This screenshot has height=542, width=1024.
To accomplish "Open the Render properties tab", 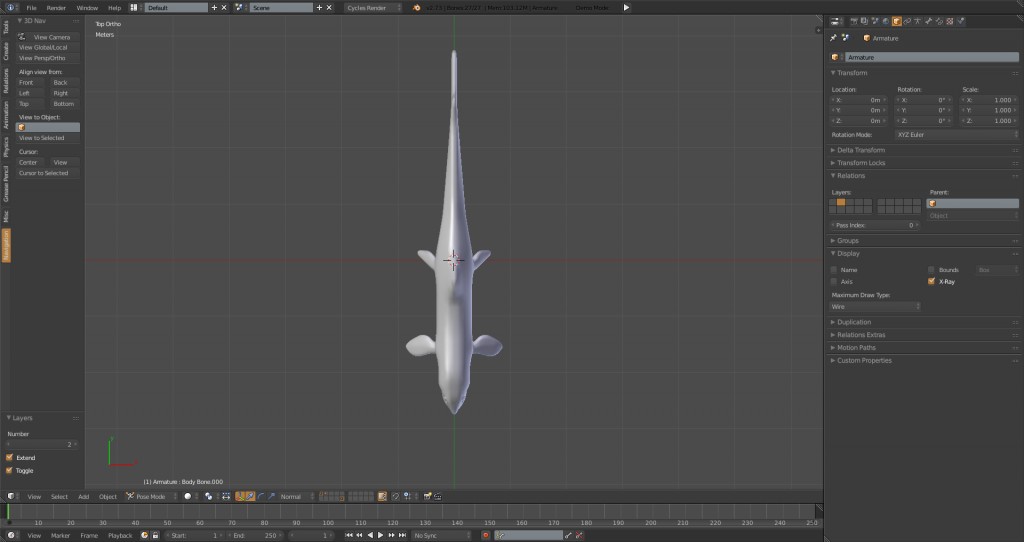I will pyautogui.click(x=854, y=22).
